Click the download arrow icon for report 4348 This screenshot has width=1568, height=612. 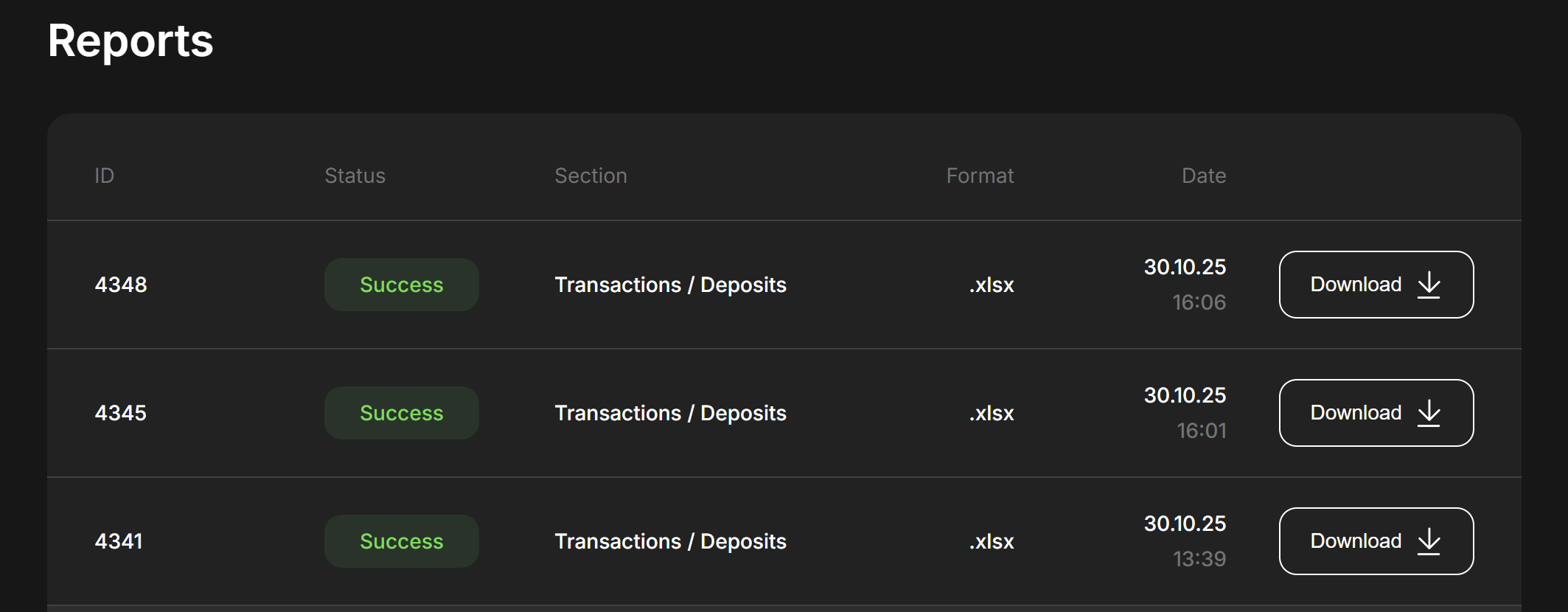[x=1429, y=285]
